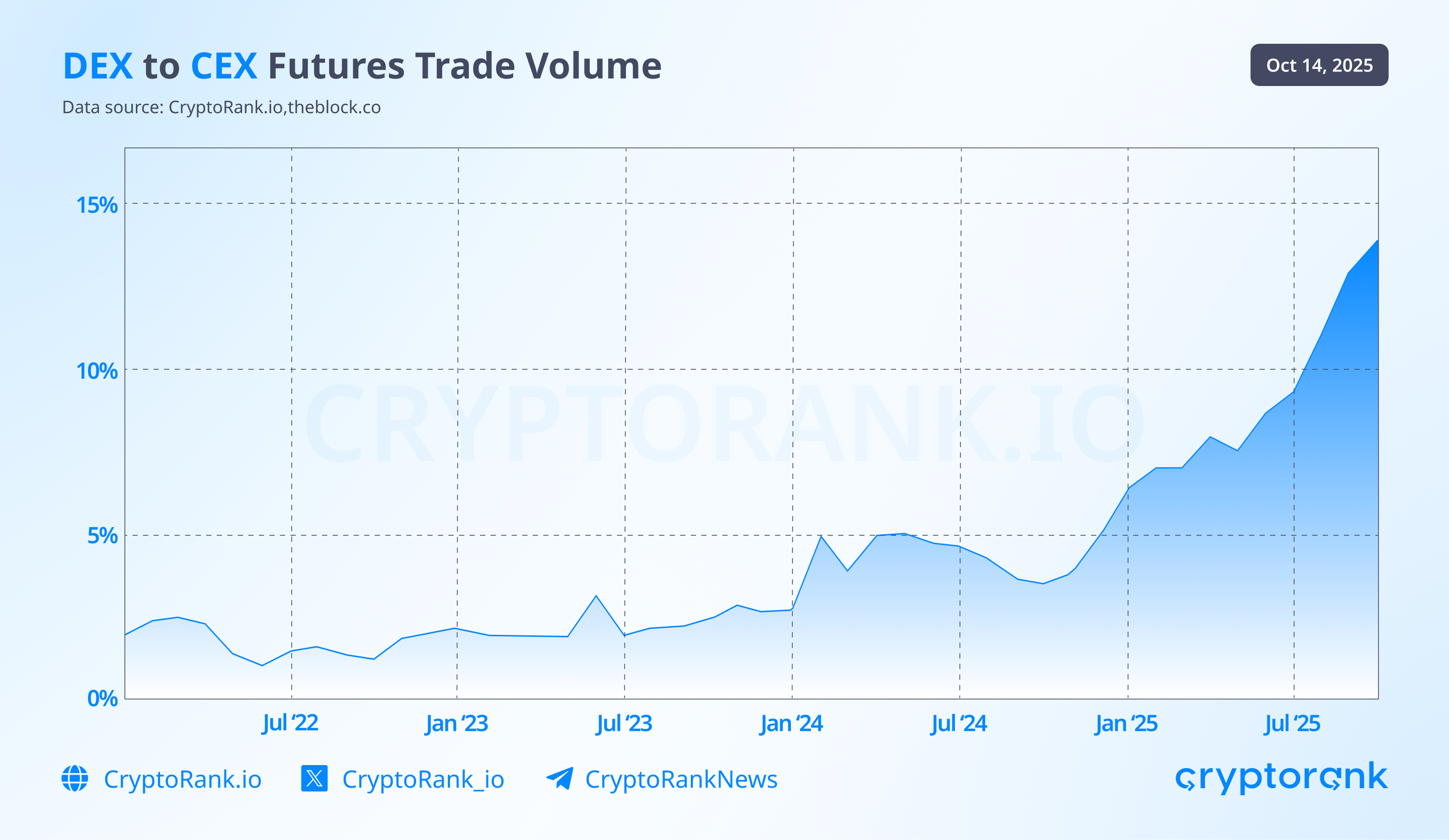
Task: Select the 10% y-axis label
Action: click(97, 371)
